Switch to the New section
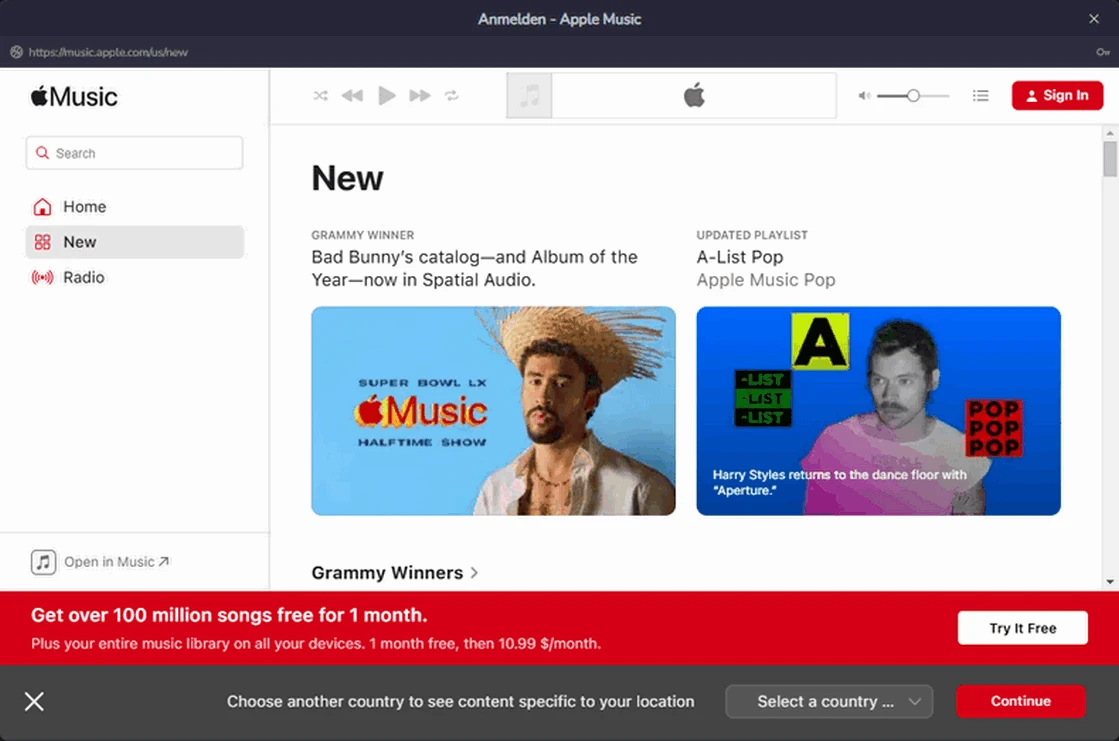1119x741 pixels. pos(82,242)
